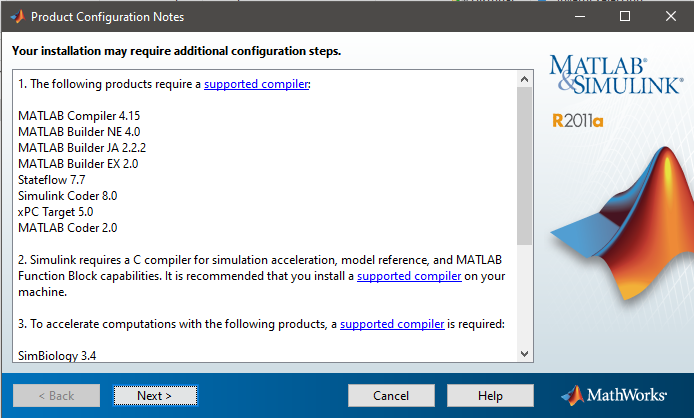Image resolution: width=694 pixels, height=418 pixels.
Task: Click the heading about additional configuration steps
Action: [176, 51]
